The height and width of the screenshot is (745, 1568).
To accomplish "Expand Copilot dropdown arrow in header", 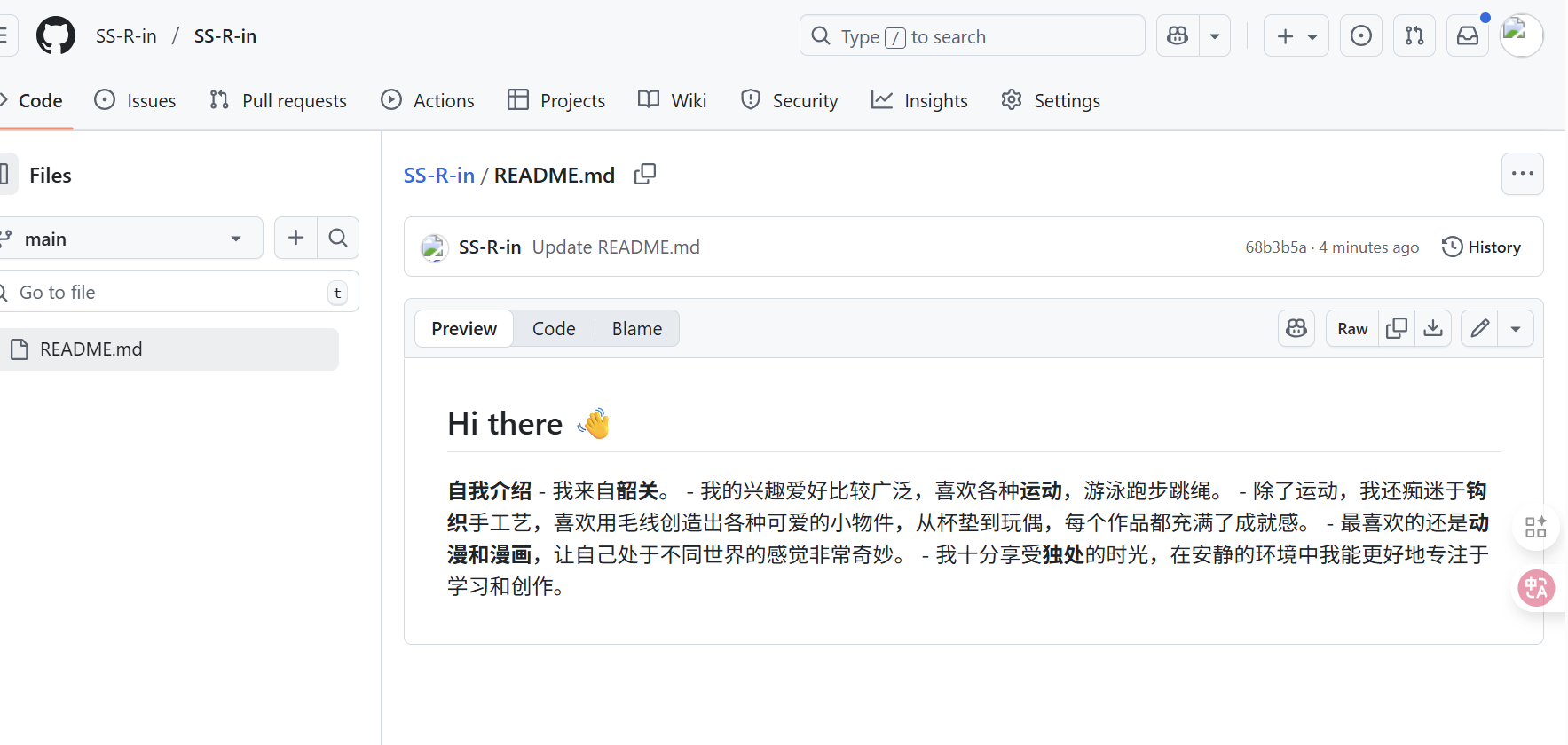I will pos(1215,36).
